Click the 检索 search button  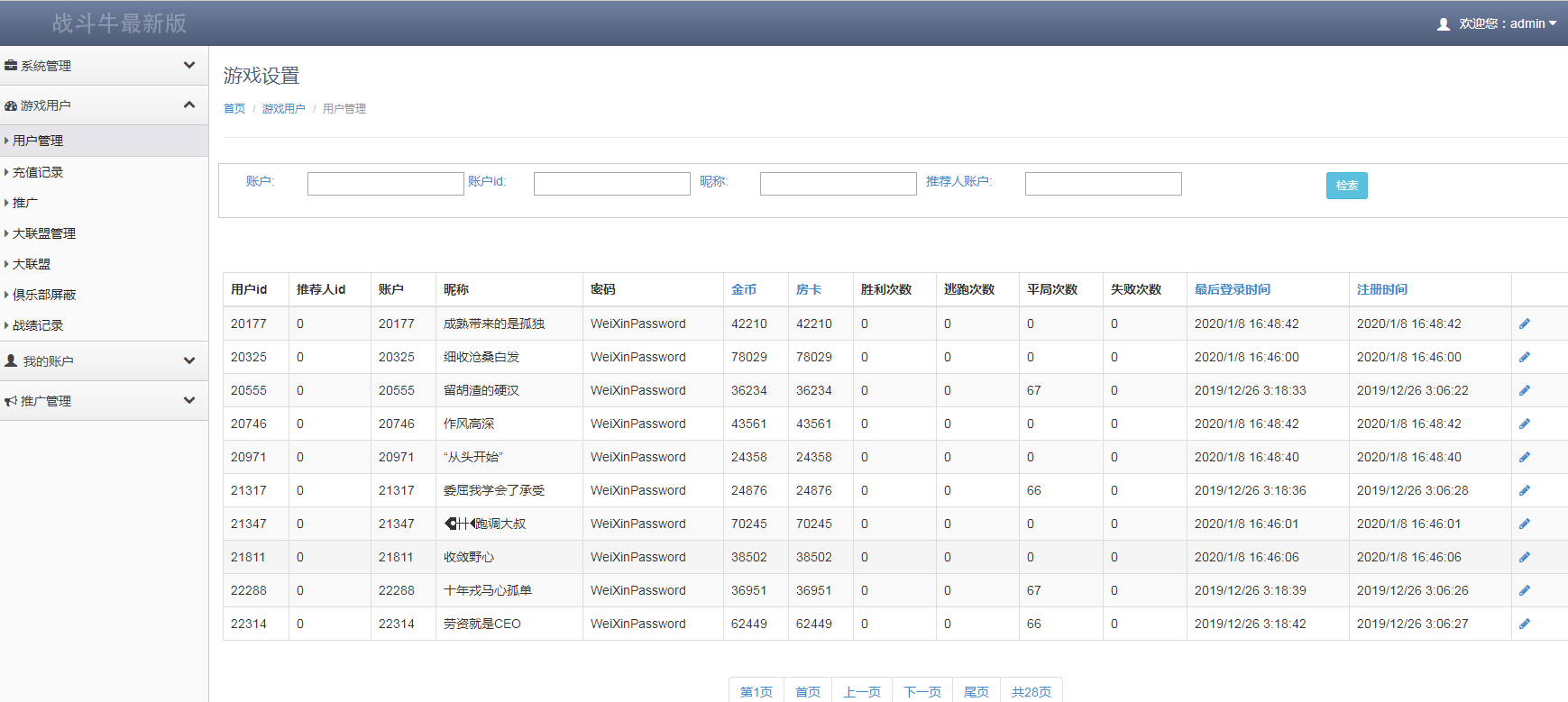tap(1346, 186)
